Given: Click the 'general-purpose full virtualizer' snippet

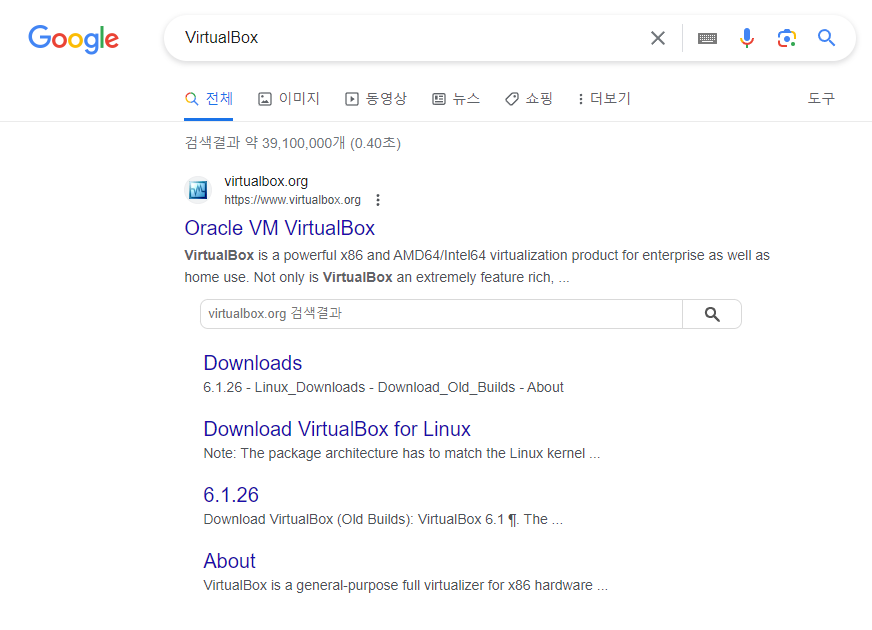Looking at the screenshot, I should (x=405, y=586).
